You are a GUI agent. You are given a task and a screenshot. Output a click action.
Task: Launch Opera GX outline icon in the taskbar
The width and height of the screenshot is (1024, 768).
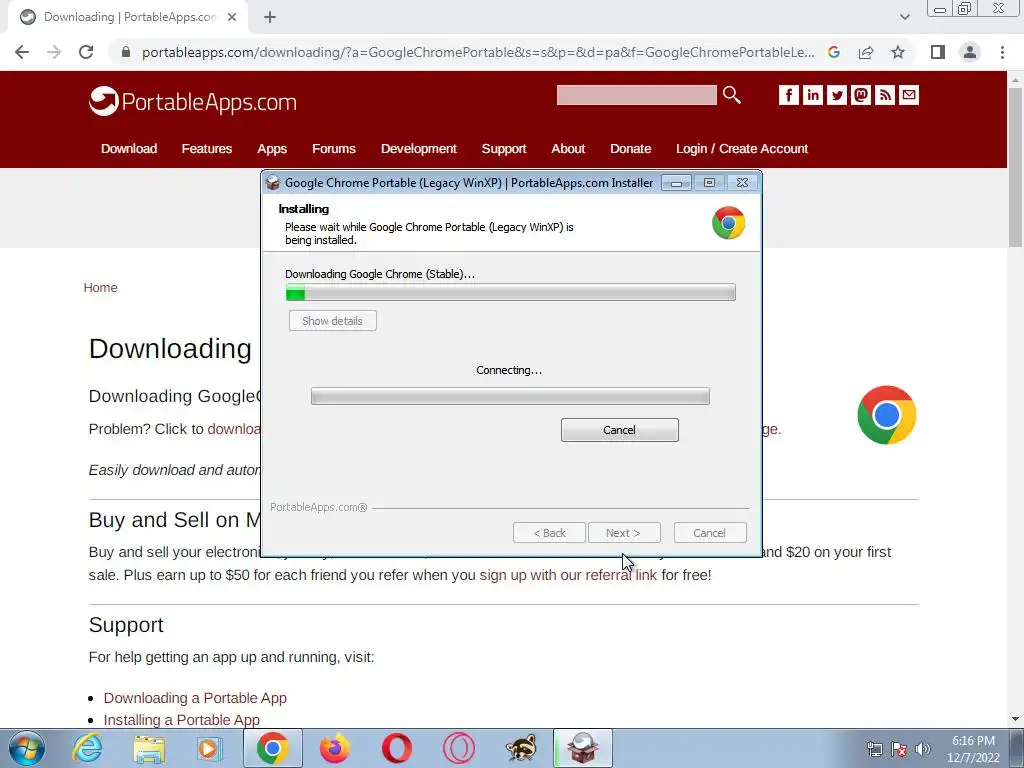click(x=458, y=748)
